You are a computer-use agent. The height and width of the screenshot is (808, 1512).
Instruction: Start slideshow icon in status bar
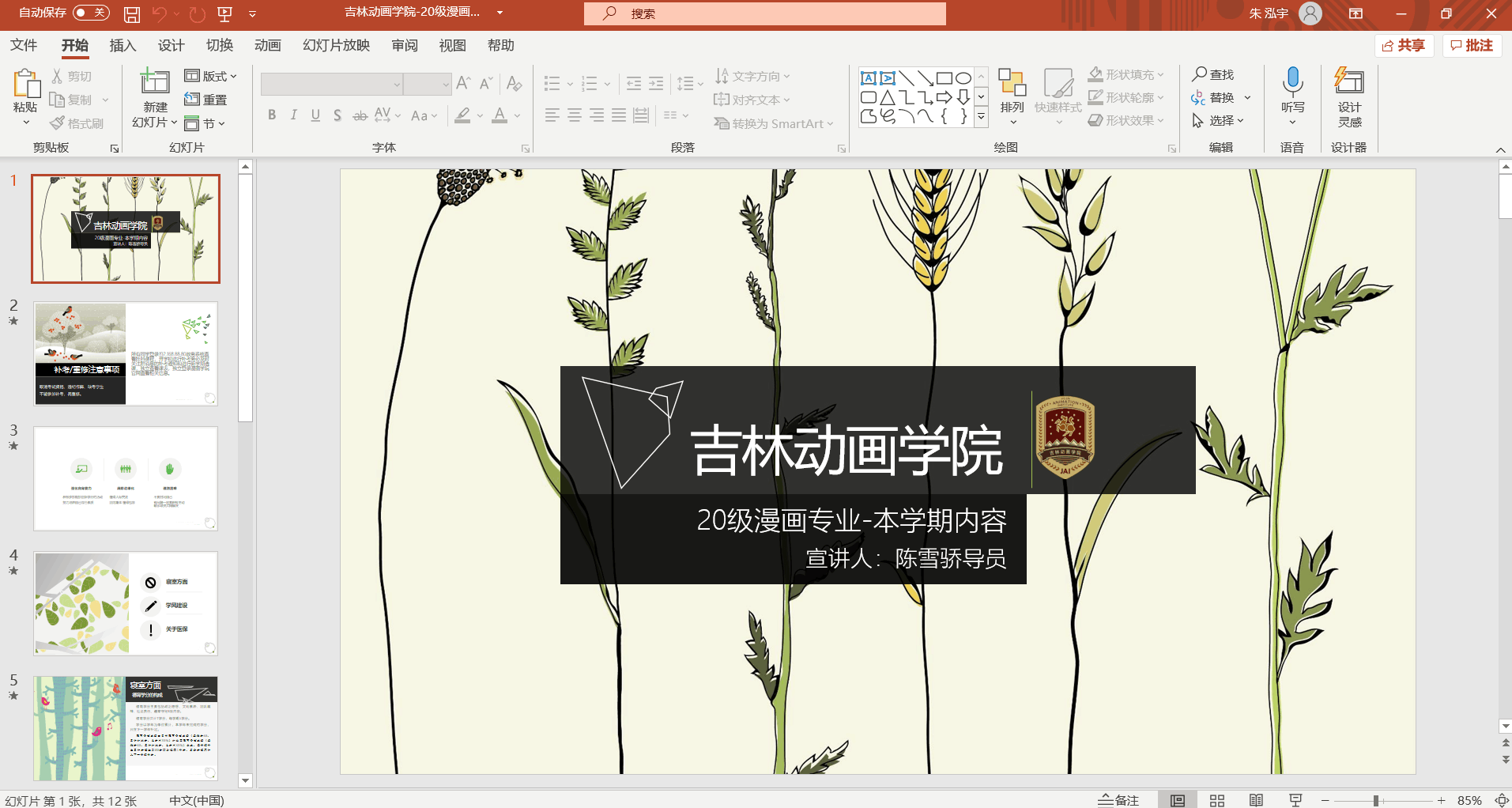(x=1295, y=800)
